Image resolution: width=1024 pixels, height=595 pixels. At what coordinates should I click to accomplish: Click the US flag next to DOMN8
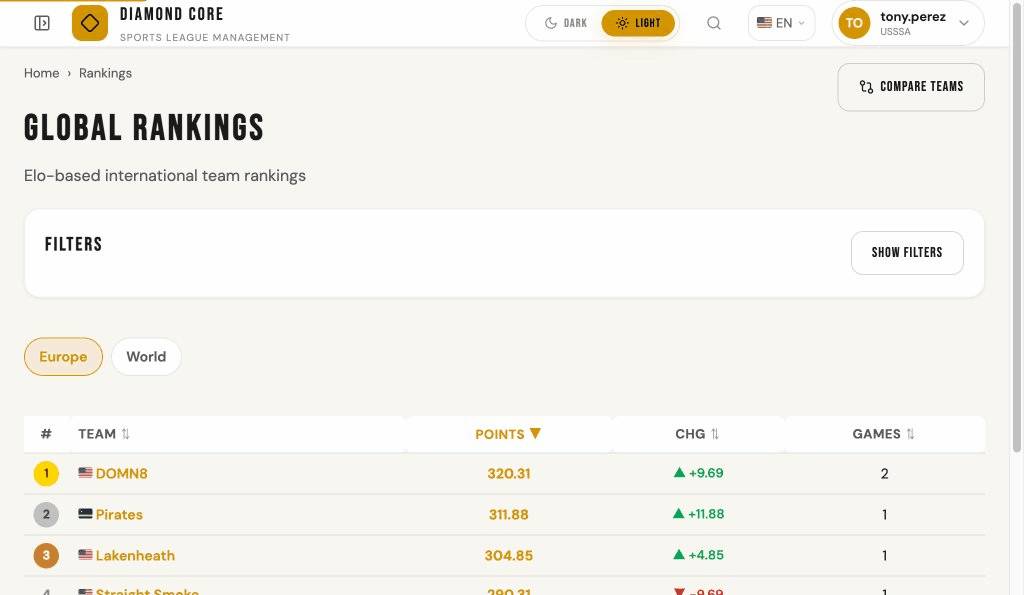tap(85, 473)
